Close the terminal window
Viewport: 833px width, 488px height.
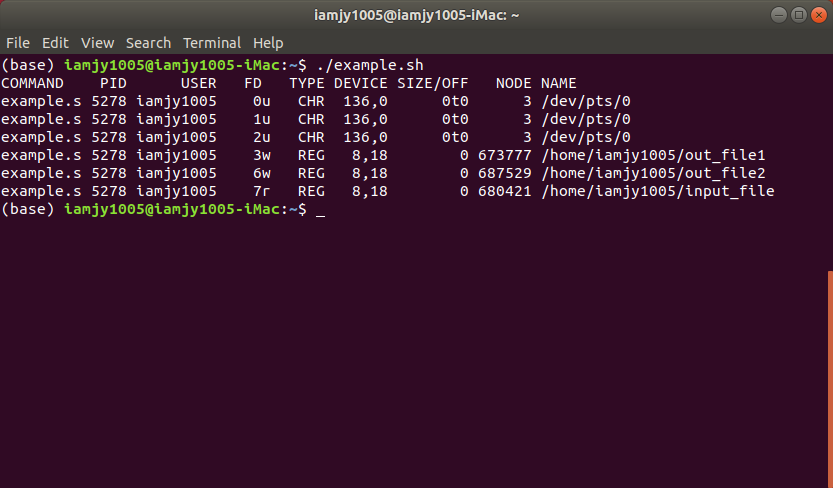coord(819,15)
